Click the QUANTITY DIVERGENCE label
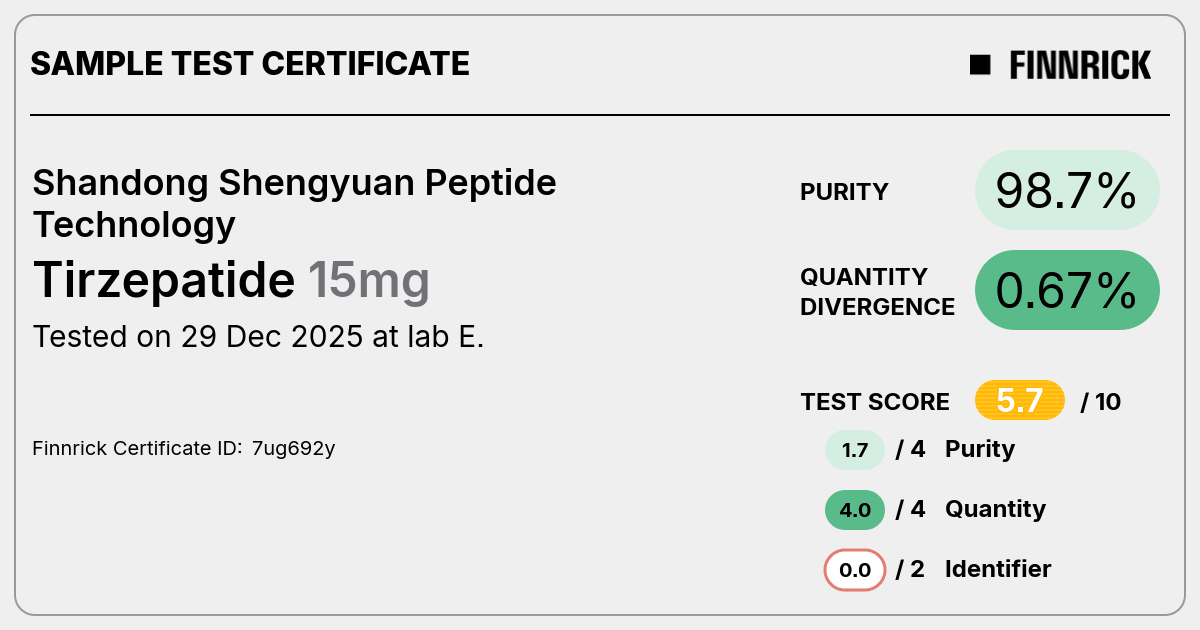 [x=877, y=291]
